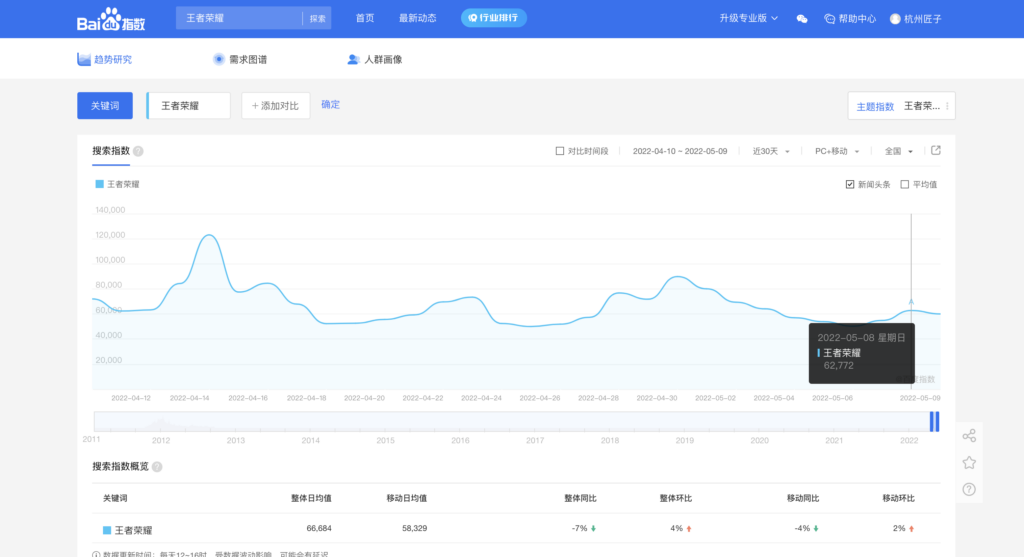Open the 全国 region dropdown
This screenshot has height=557, width=1024.
coord(899,151)
